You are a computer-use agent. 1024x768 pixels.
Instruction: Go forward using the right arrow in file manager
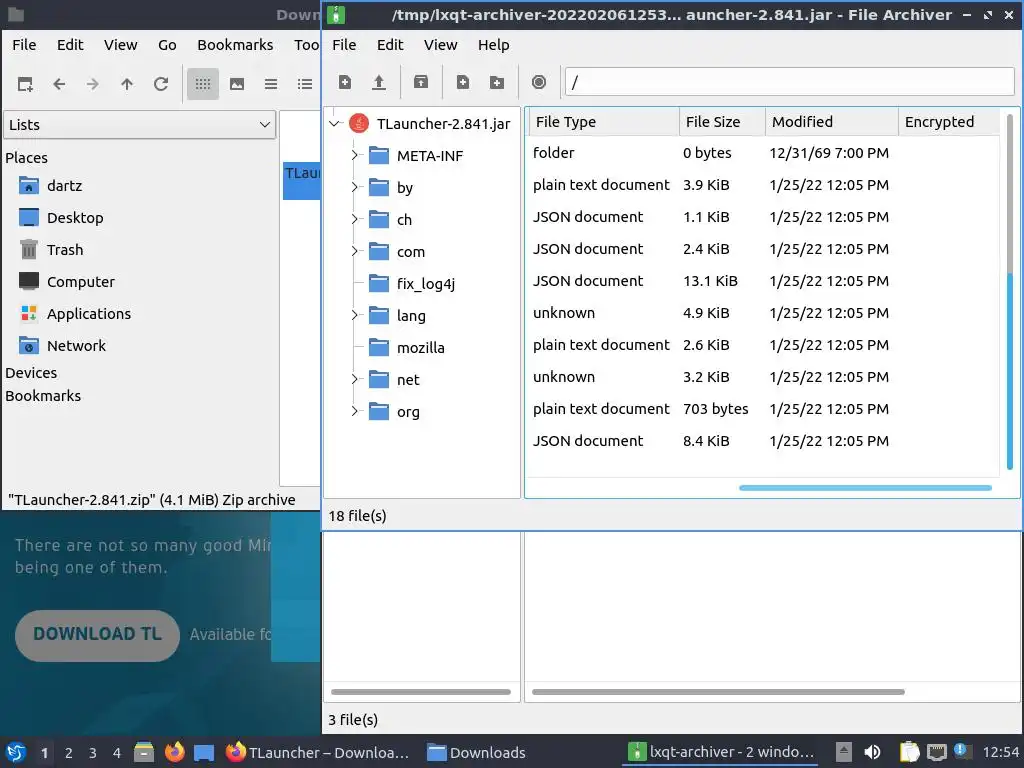click(x=93, y=84)
